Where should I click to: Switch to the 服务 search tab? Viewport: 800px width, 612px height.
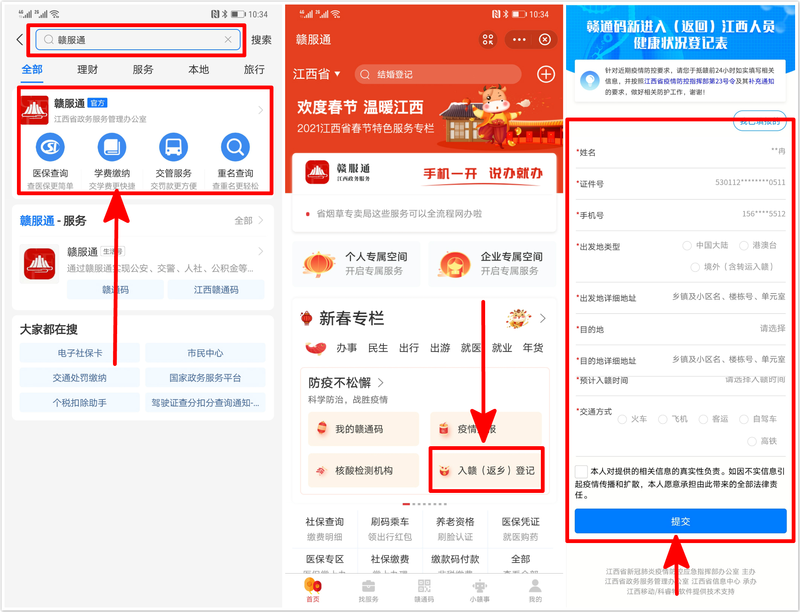[x=143, y=69]
